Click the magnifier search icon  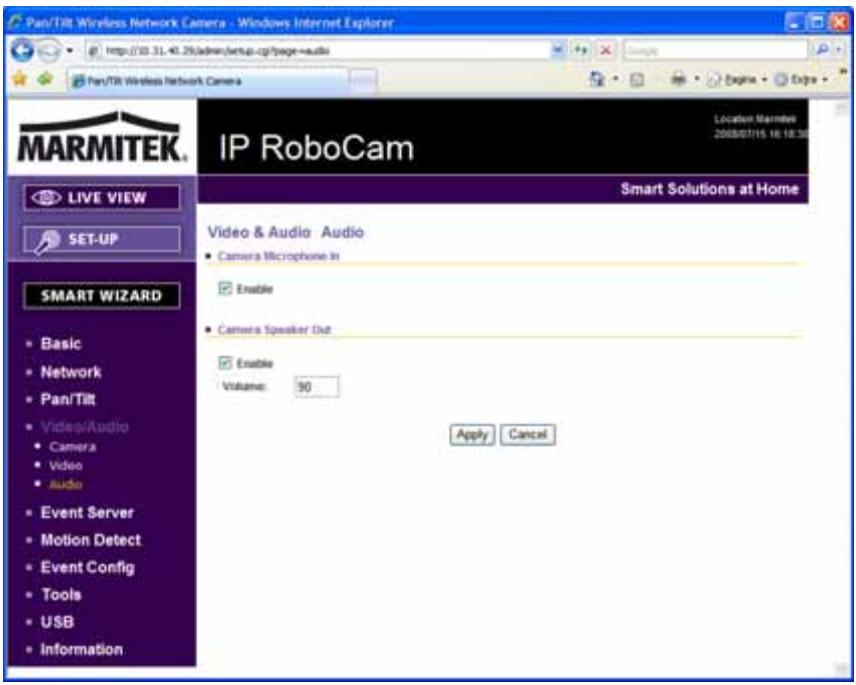point(822,50)
